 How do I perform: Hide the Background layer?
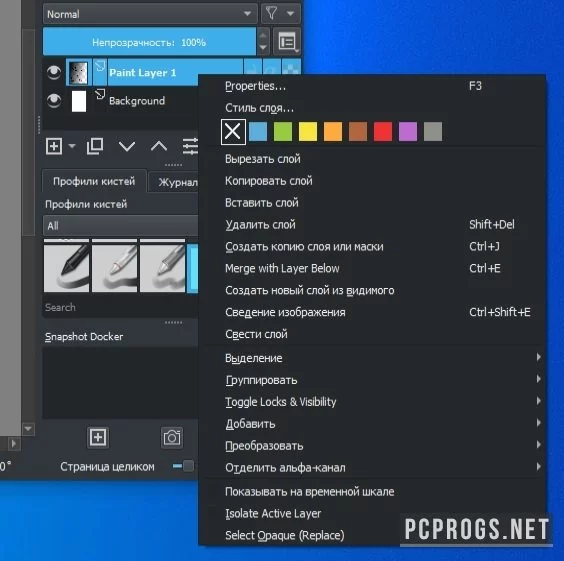coord(54,100)
